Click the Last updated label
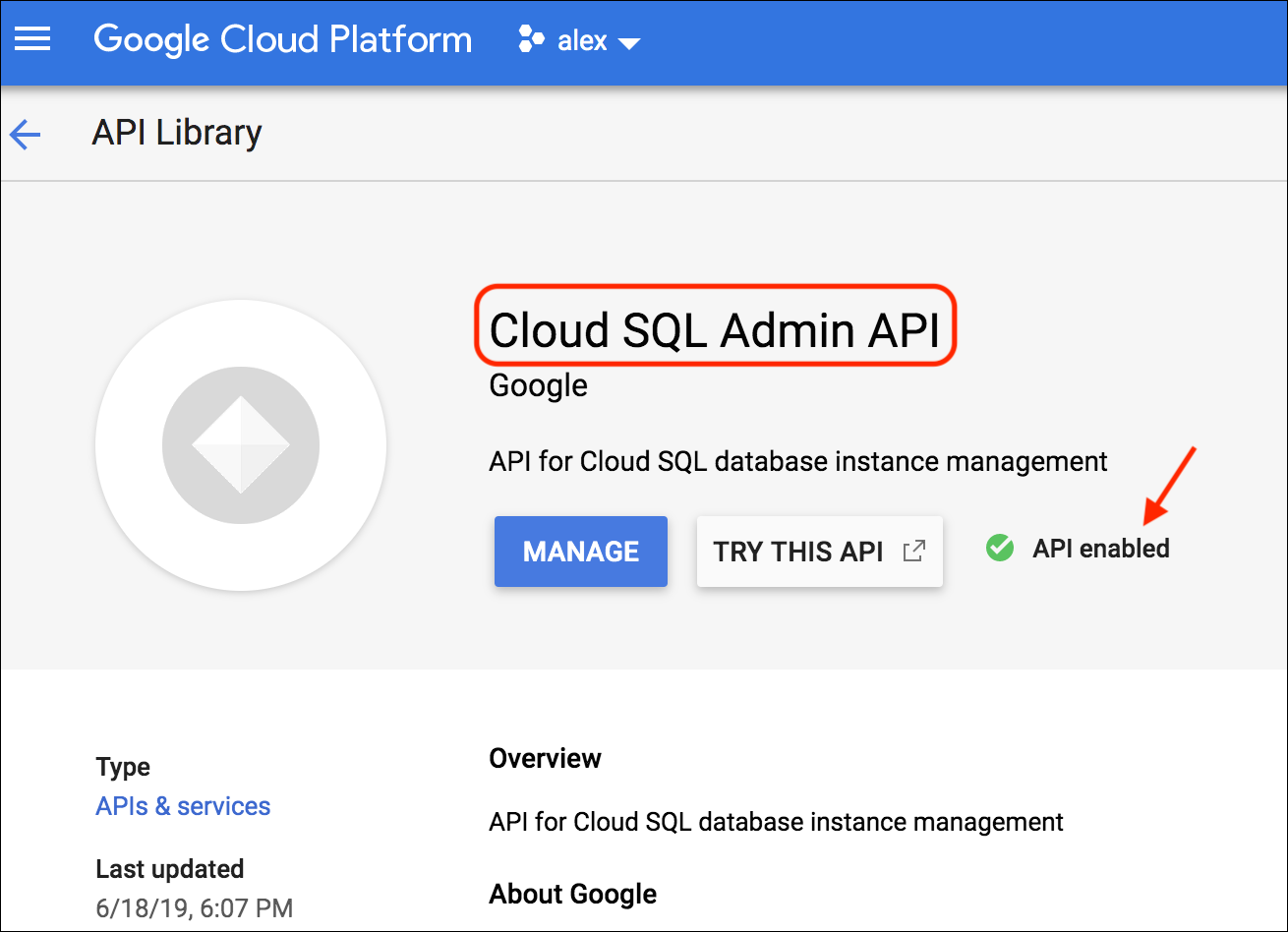This screenshot has width=1288, height=932. tap(169, 869)
